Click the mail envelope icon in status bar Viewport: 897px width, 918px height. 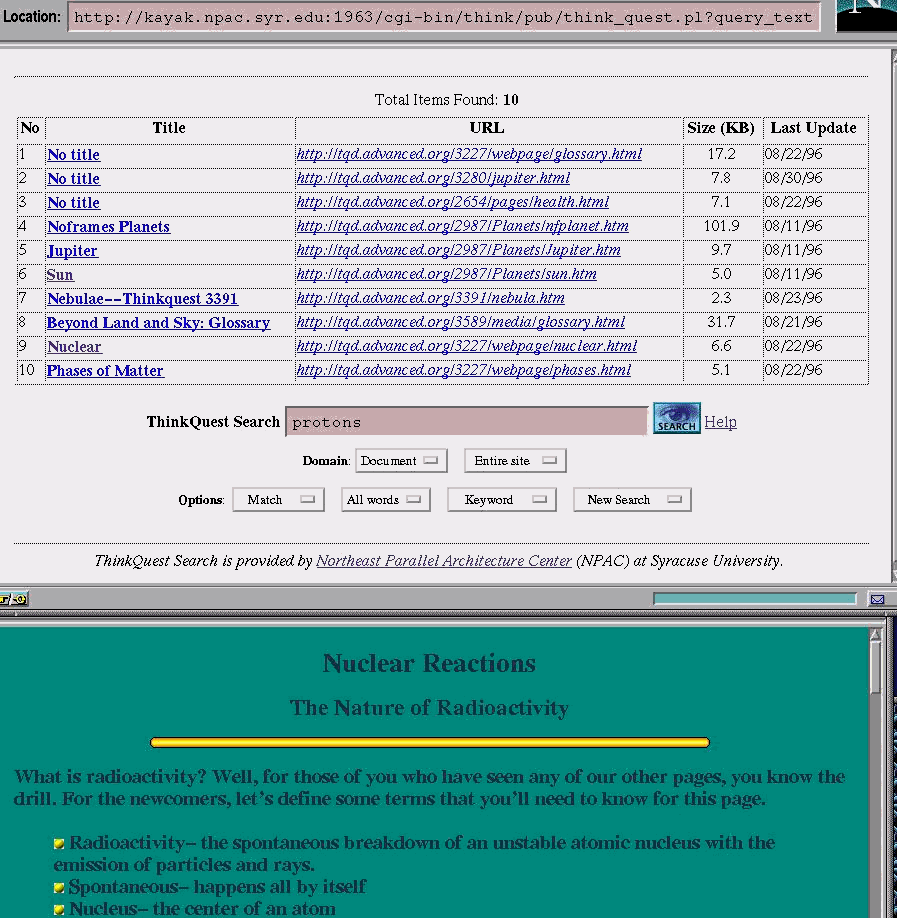tap(877, 599)
